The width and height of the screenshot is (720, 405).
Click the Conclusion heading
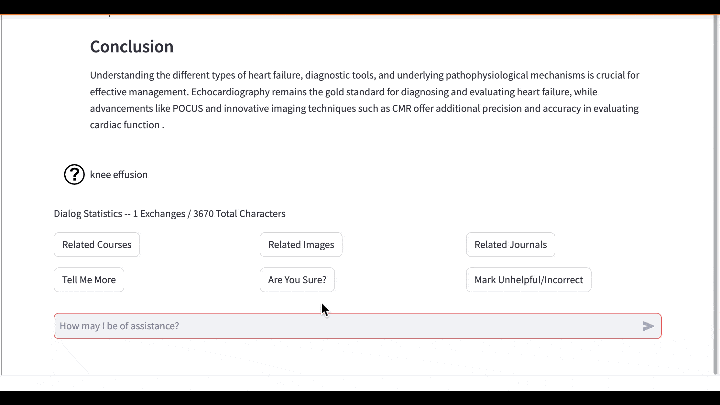tap(131, 47)
